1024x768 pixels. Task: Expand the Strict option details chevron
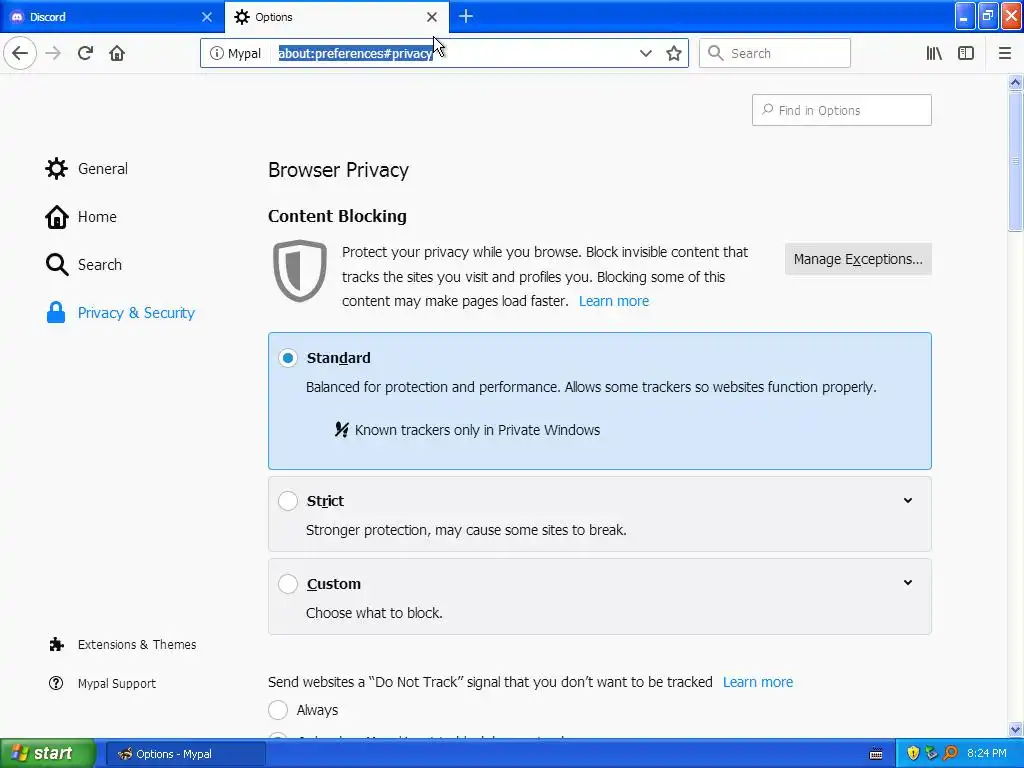tap(908, 500)
